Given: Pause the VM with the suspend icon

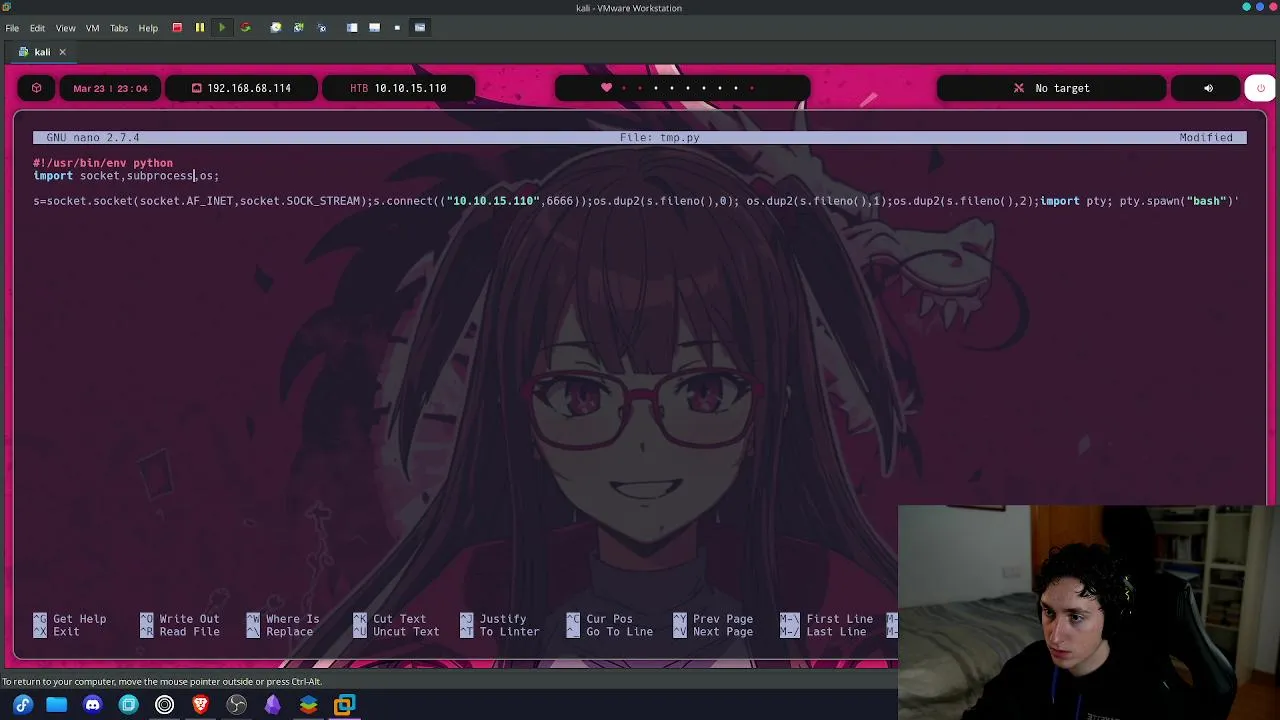Looking at the screenshot, I should click(x=199, y=28).
